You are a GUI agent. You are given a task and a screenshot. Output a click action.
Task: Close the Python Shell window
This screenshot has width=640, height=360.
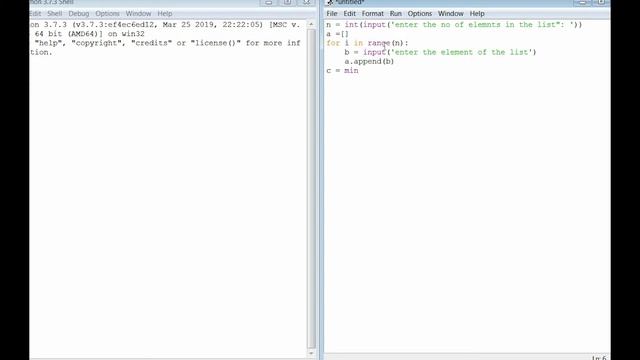[x=306, y=2]
